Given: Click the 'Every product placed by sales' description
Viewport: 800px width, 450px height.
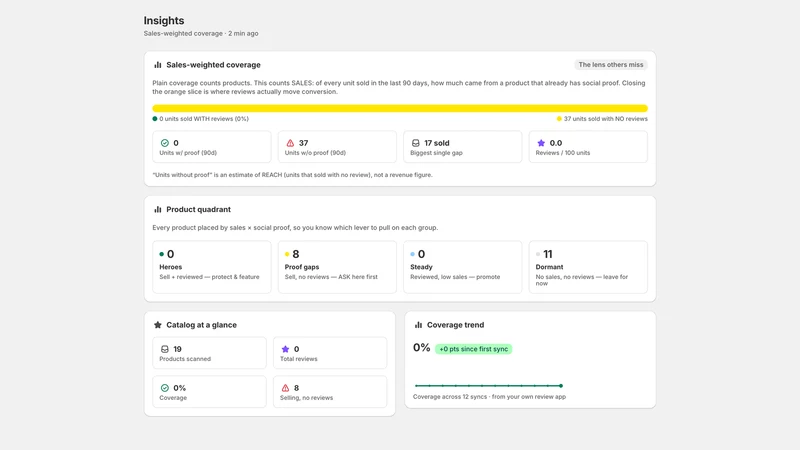Looking at the screenshot, I should click(x=295, y=228).
